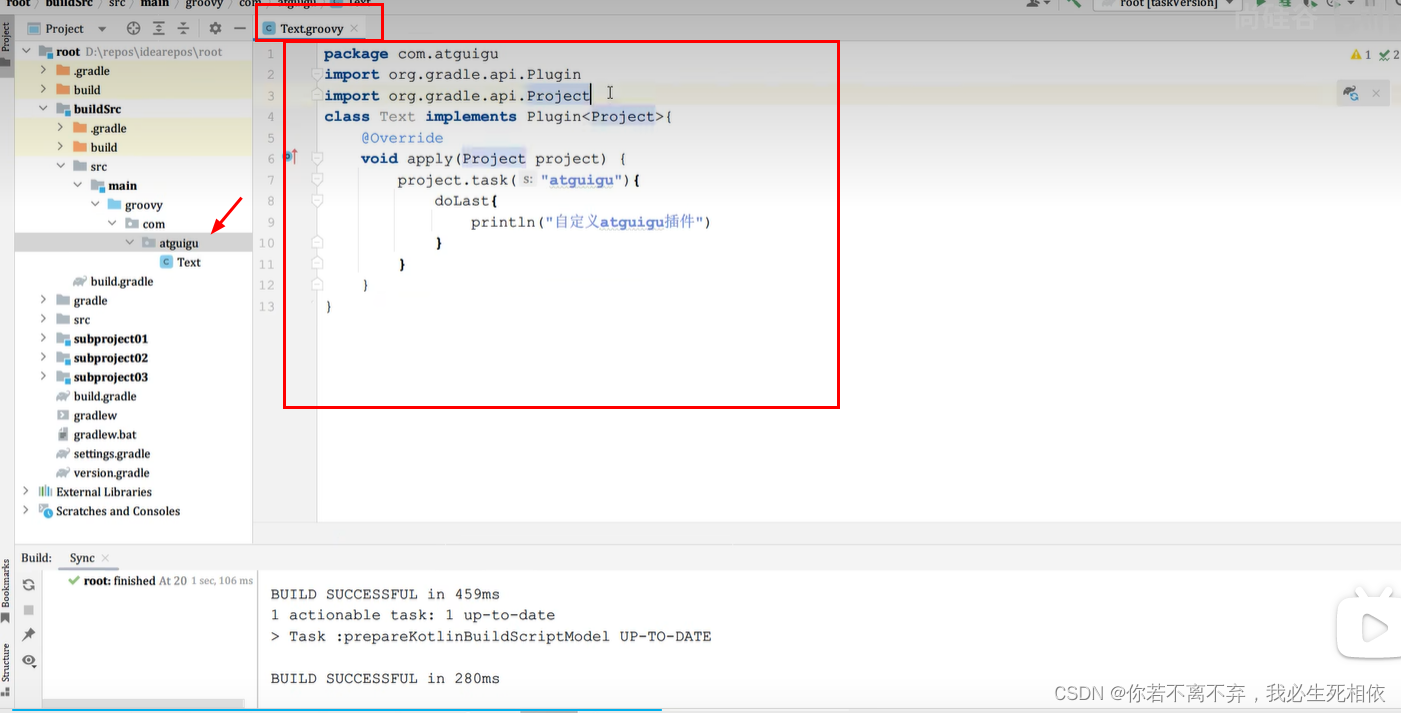Collapse the root project node
1401x713 pixels.
coord(27,52)
